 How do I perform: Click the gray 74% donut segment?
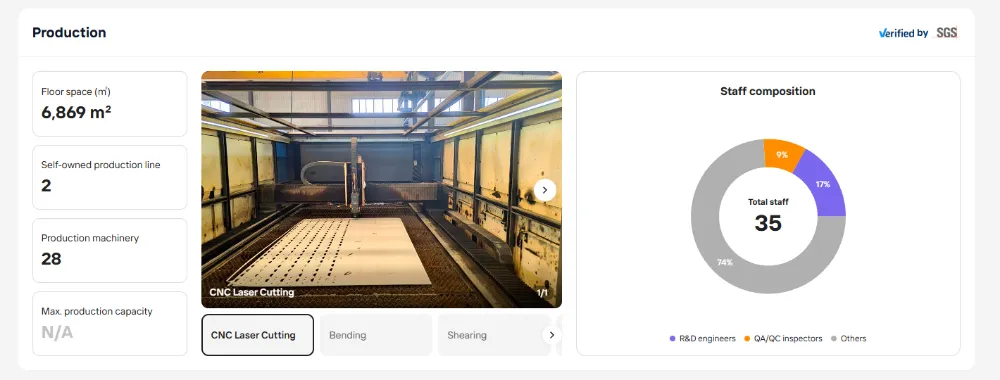tap(724, 262)
